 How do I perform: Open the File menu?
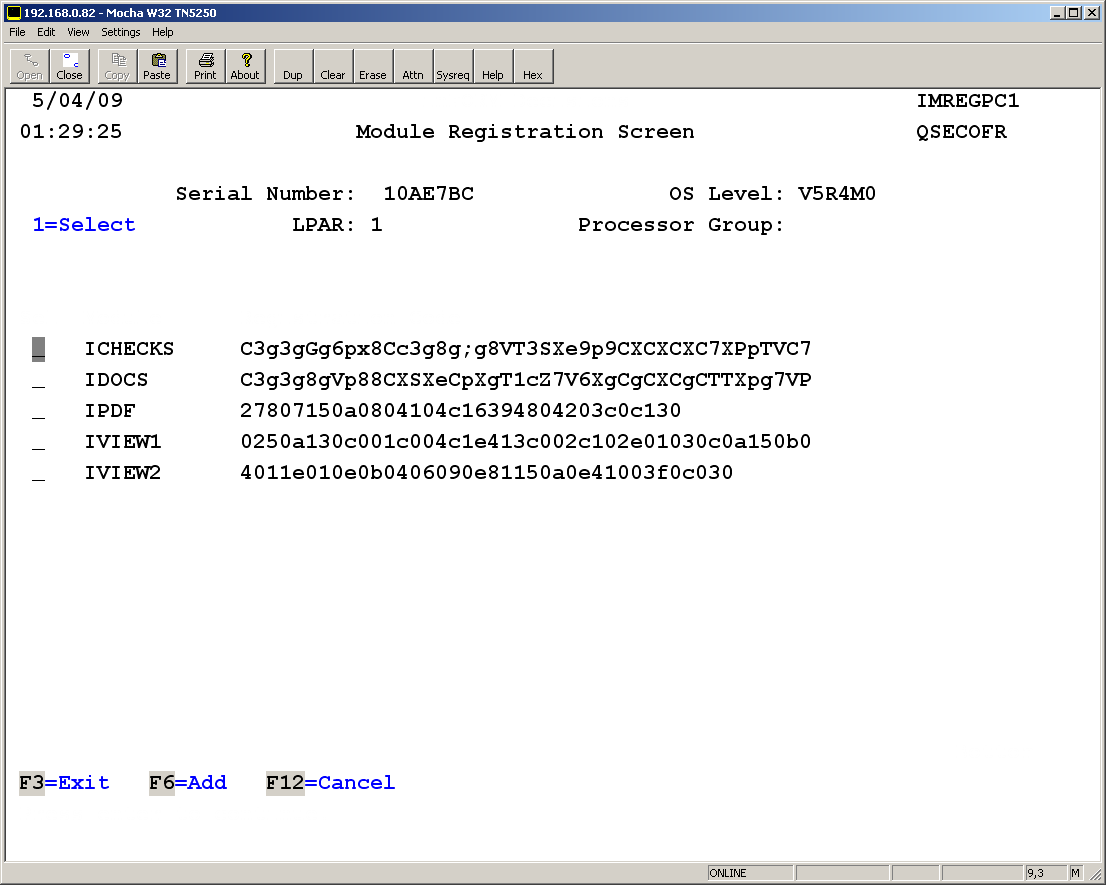pyautogui.click(x=17, y=32)
